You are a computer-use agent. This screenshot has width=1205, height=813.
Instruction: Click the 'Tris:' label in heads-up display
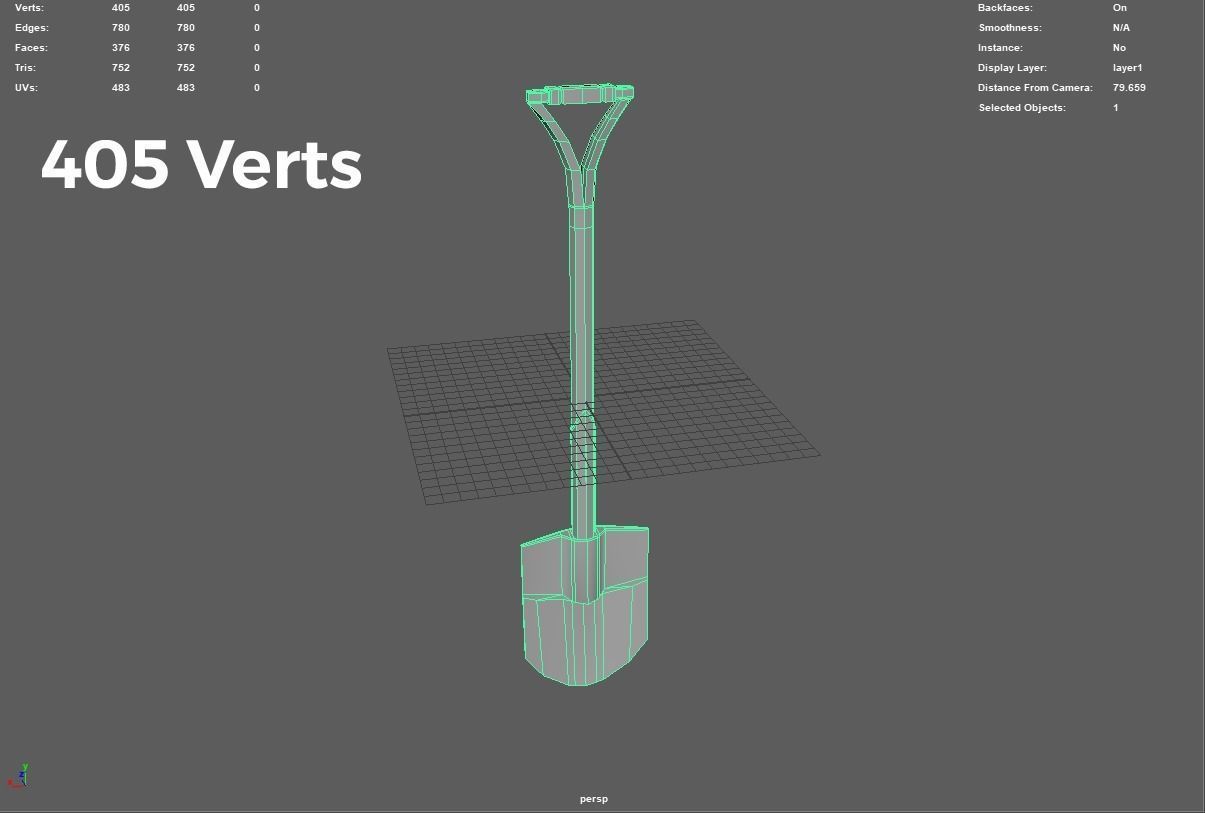25,68
